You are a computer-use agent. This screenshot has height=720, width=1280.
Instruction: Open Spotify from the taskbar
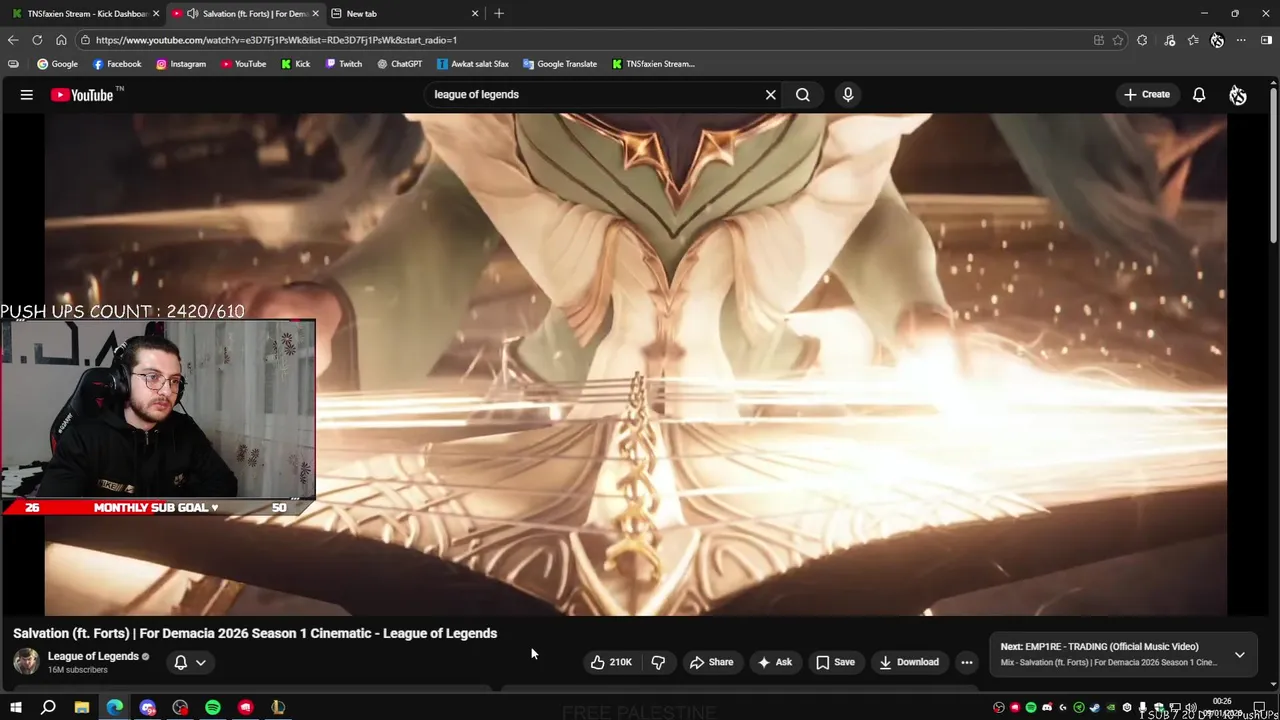pyautogui.click(x=213, y=708)
